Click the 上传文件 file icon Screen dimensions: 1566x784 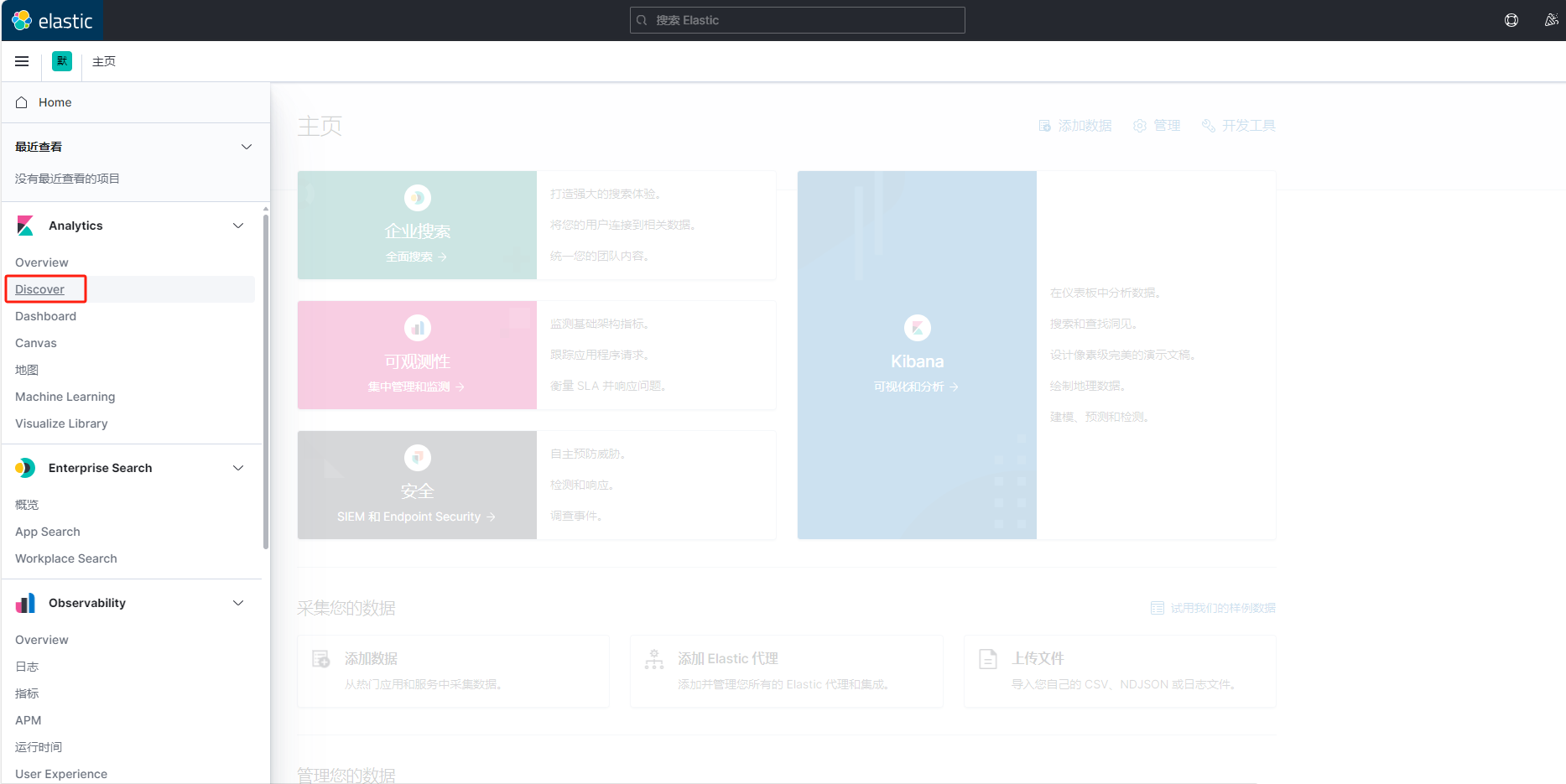coord(988,659)
